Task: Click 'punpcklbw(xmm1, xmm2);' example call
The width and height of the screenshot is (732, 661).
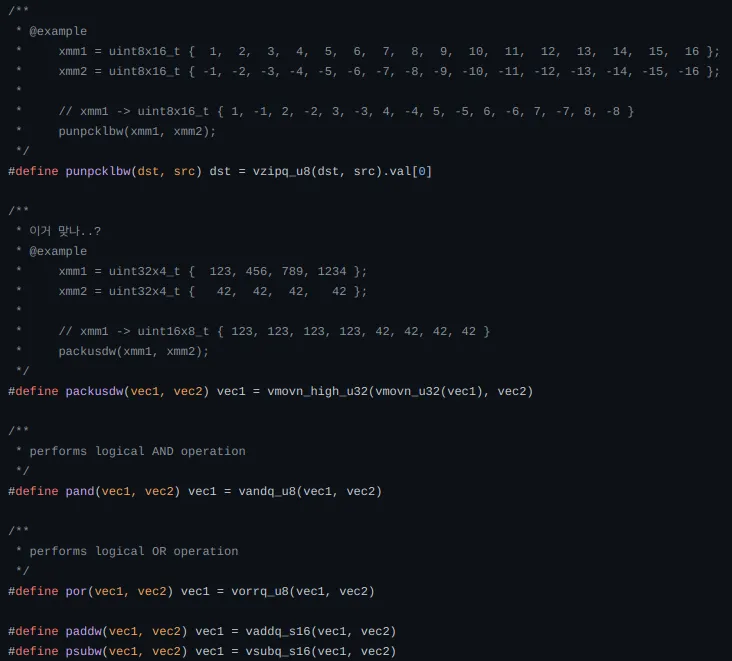Action: [137, 131]
